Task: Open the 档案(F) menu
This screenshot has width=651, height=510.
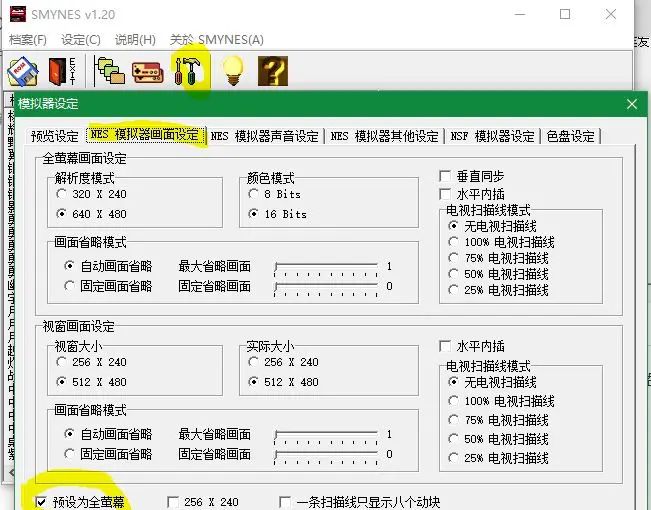Action: 28,40
